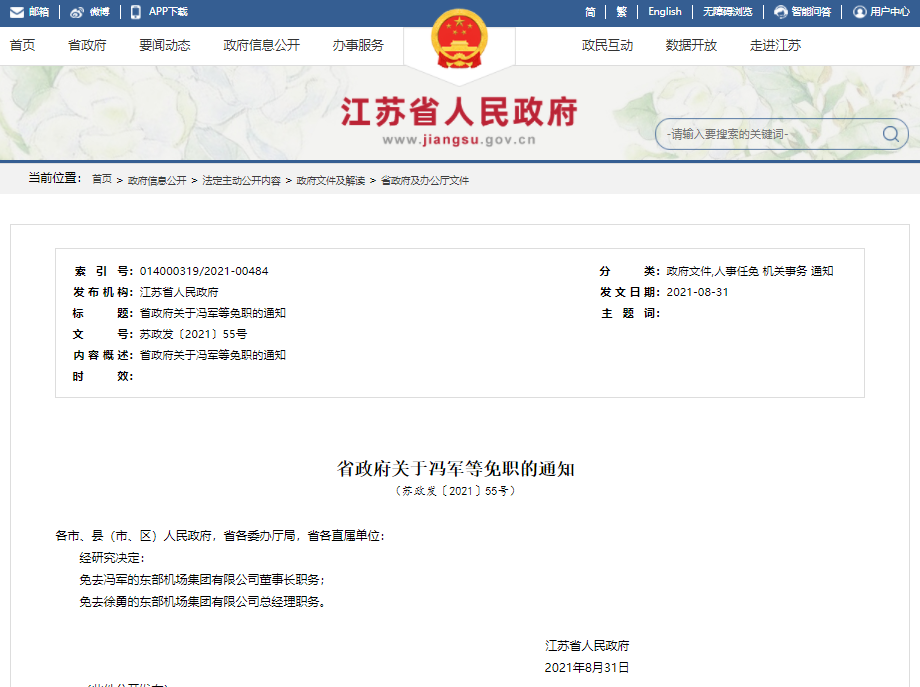
Task: Open the 省政府 navigation menu
Action: [x=87, y=45]
